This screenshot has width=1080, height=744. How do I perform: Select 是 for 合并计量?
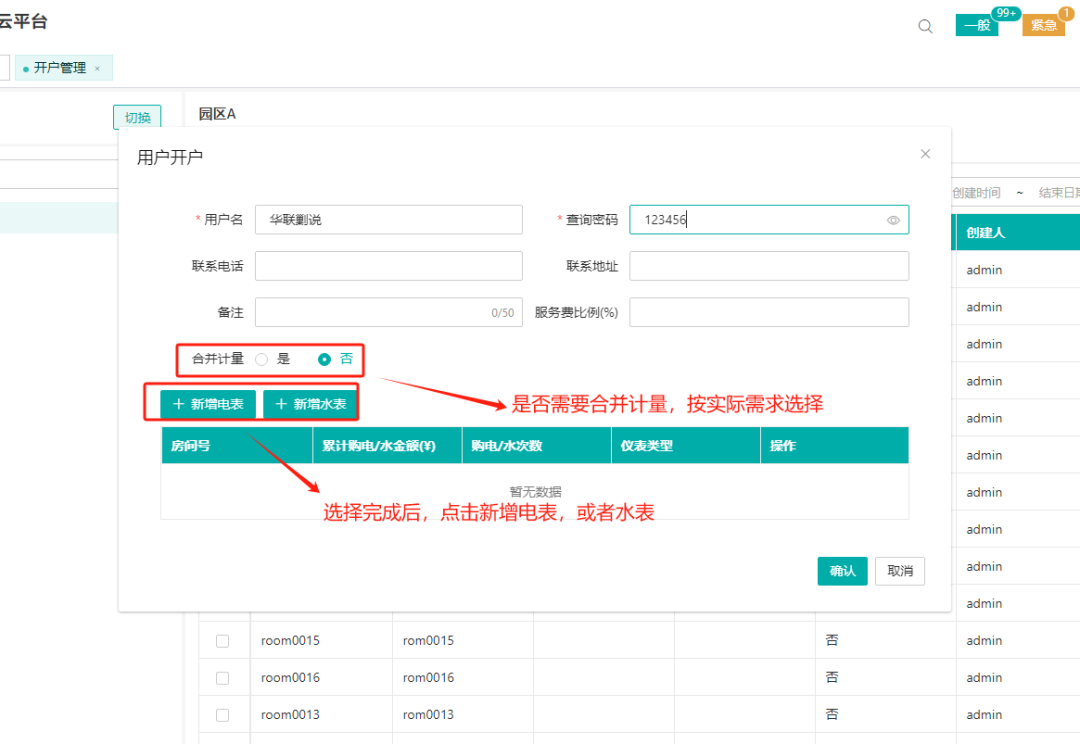coord(262,359)
